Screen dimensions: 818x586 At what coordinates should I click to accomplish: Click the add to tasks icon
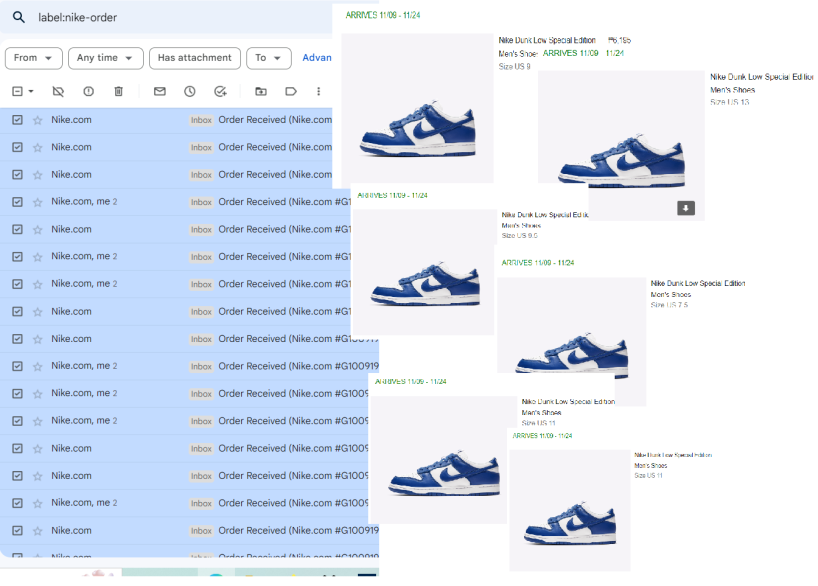coord(220,91)
